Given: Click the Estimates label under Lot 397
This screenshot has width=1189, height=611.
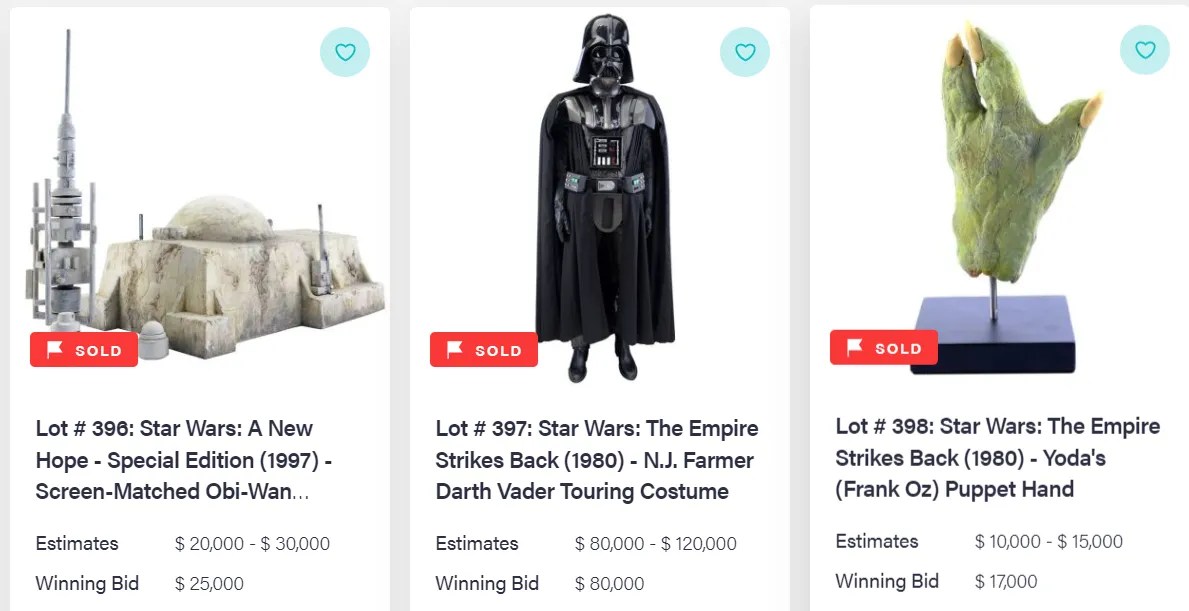Looking at the screenshot, I should click(x=476, y=544).
